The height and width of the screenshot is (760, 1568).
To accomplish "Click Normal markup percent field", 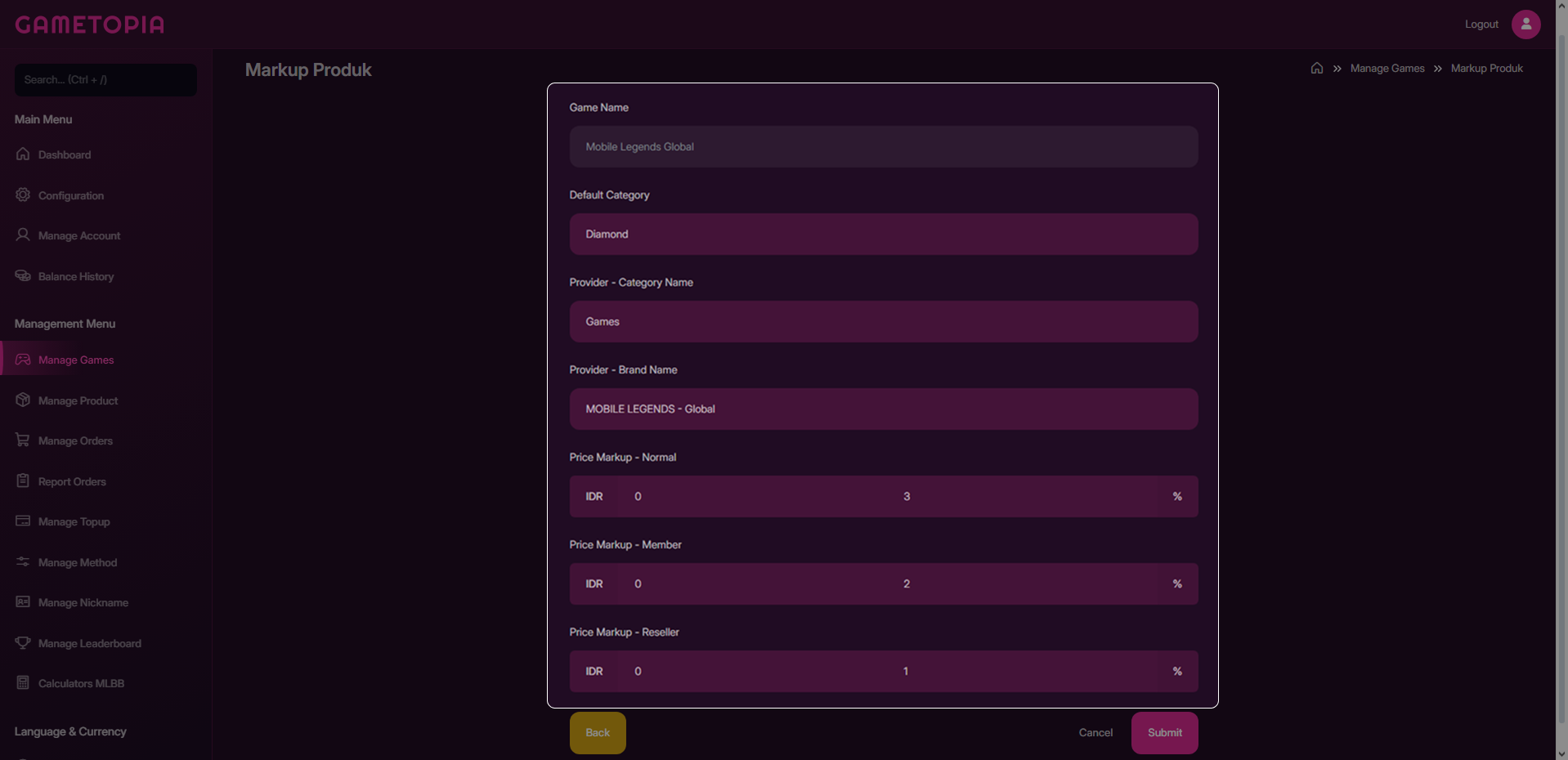I will click(x=1022, y=497).
